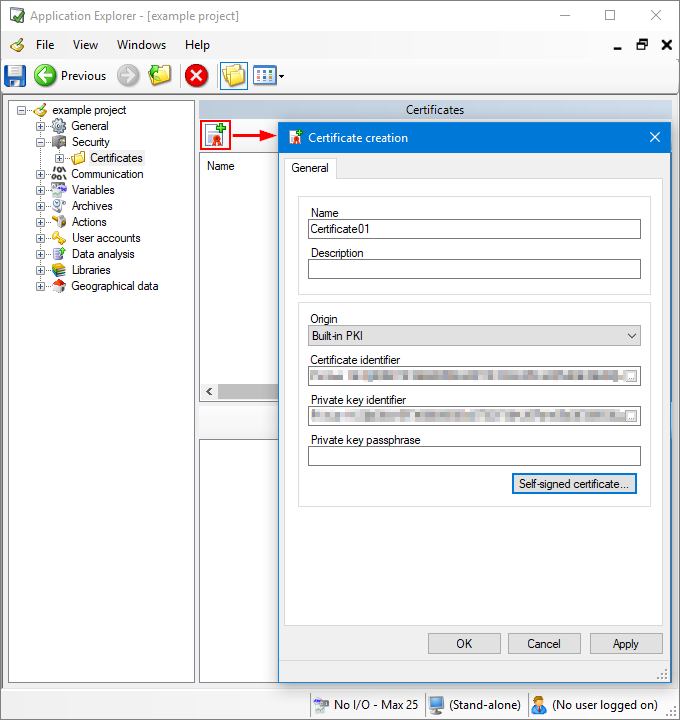Expand the Variables tree node
This screenshot has width=680, height=720.
[x=41, y=190]
